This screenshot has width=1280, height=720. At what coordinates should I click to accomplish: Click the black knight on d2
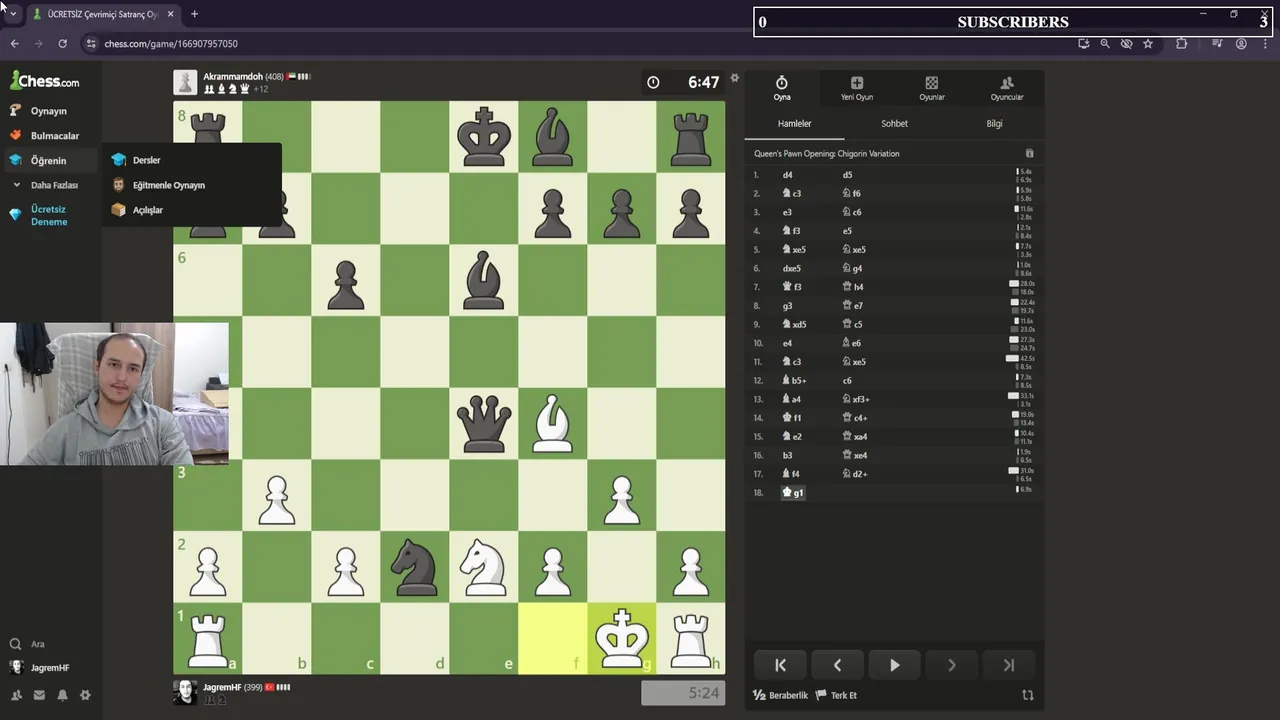(x=414, y=566)
